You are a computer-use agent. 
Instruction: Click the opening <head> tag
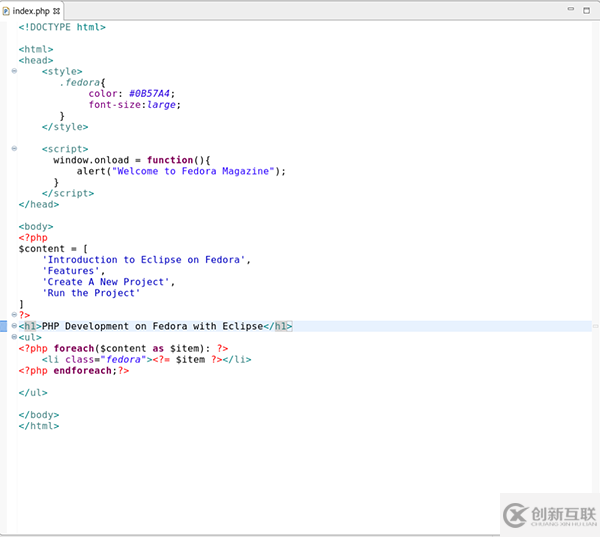36,60
